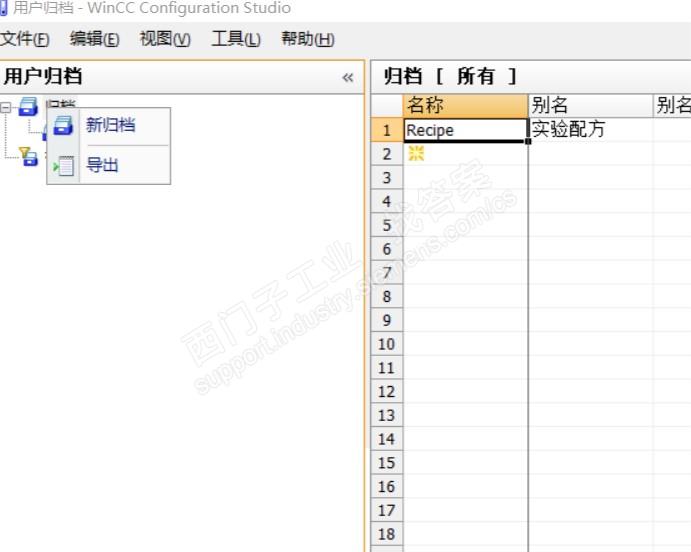Click the new archive icon in context menu

pos(63,125)
